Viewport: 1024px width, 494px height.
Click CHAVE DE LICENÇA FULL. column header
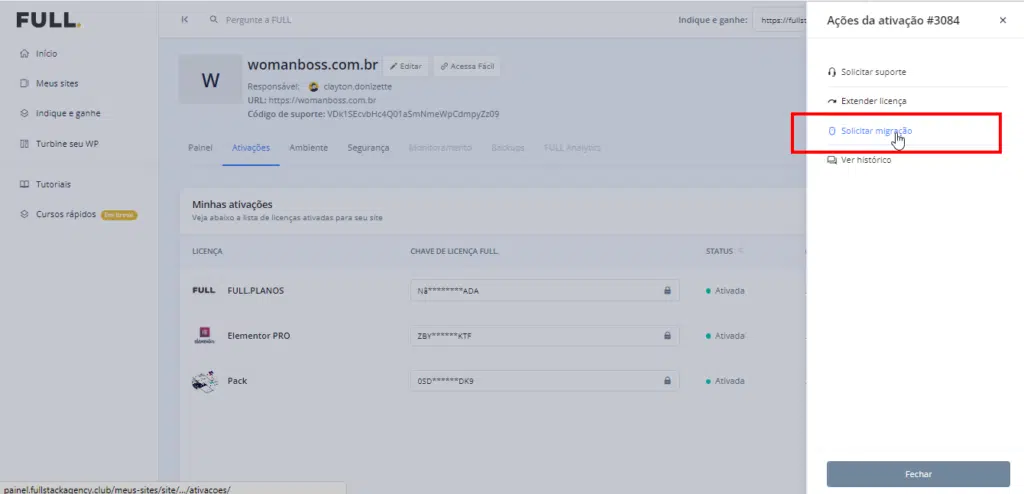click(455, 251)
